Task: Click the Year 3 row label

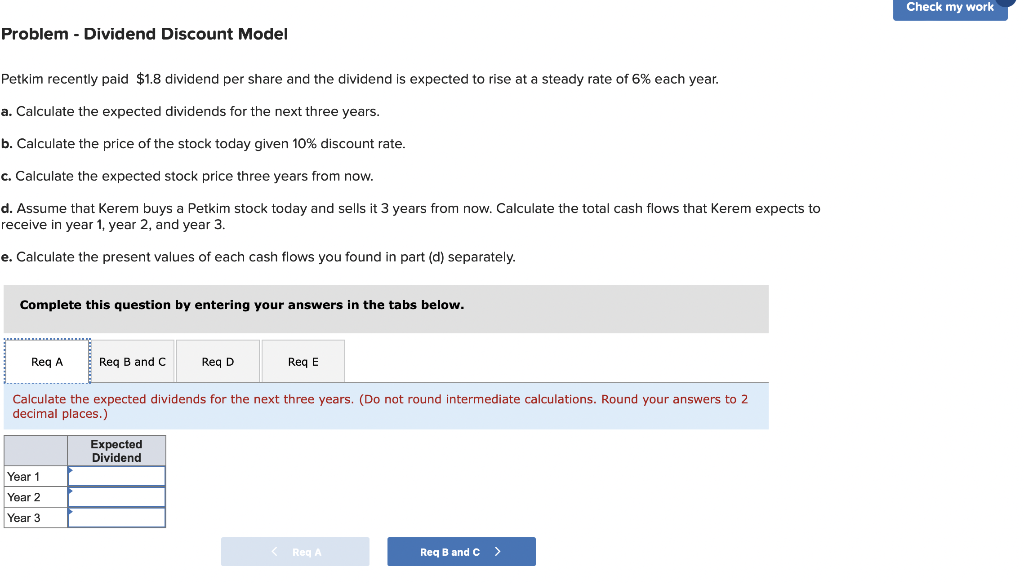Action: (x=24, y=517)
